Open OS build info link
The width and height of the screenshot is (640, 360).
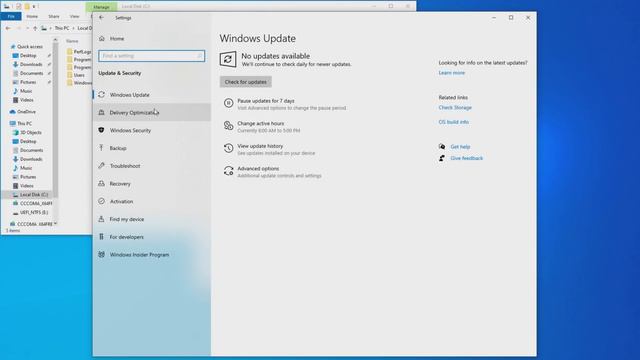(x=453, y=122)
